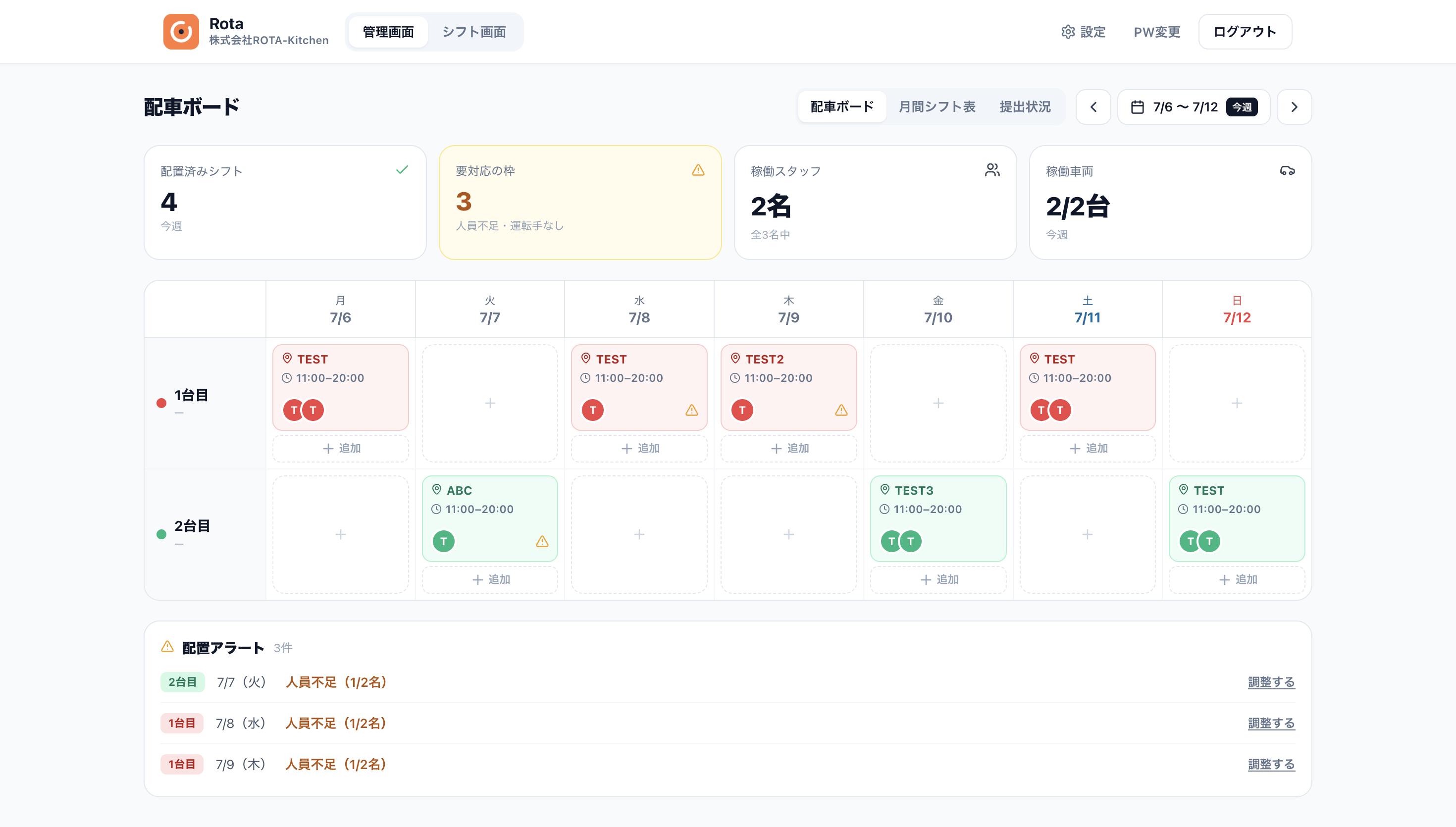This screenshot has width=1456, height=827.
Task: Click the calendar icon in week selector
Action: point(1138,107)
